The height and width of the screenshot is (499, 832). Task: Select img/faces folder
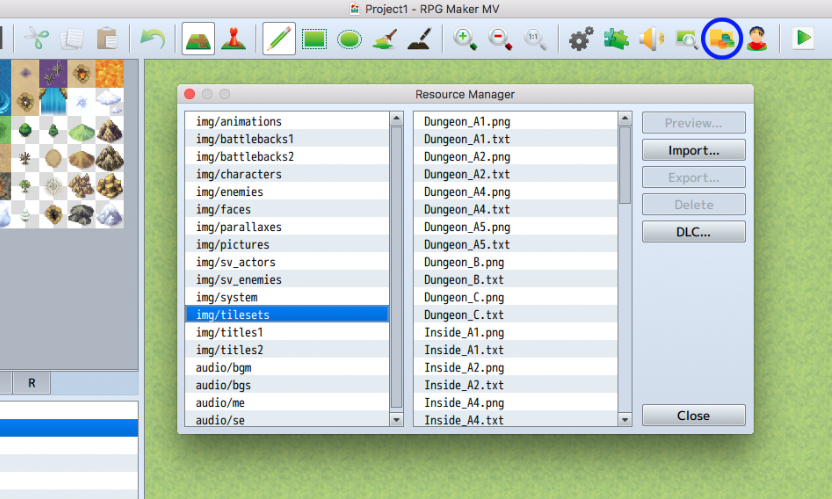[x=287, y=209]
